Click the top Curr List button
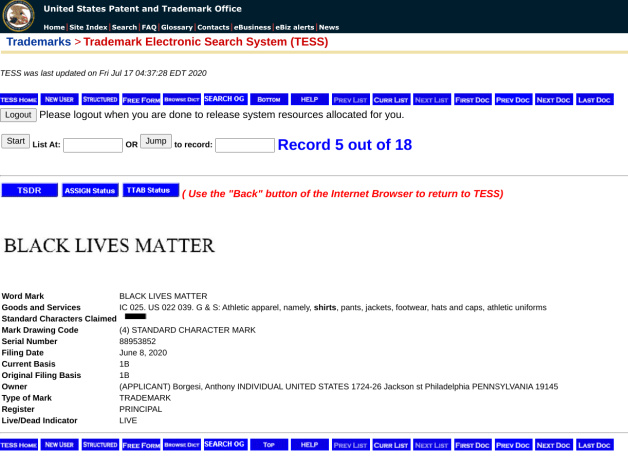This screenshot has height=457, width=628. coord(391,99)
